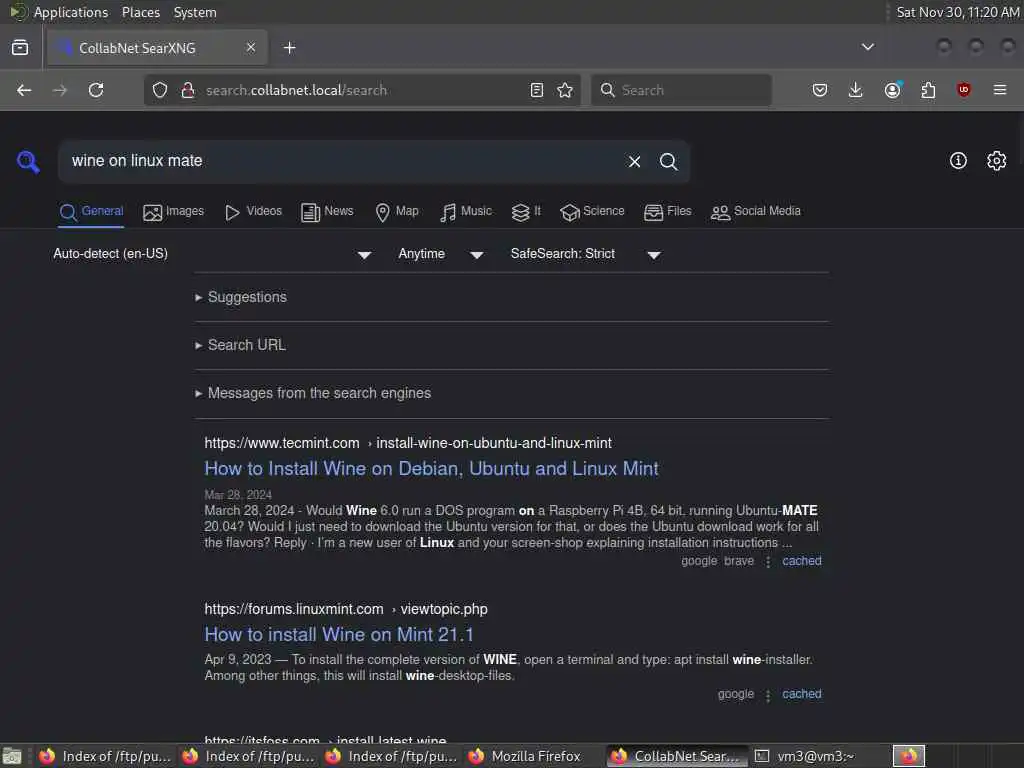The width and height of the screenshot is (1024, 768).
Task: Switch to the Files category tab
Action: (667, 212)
